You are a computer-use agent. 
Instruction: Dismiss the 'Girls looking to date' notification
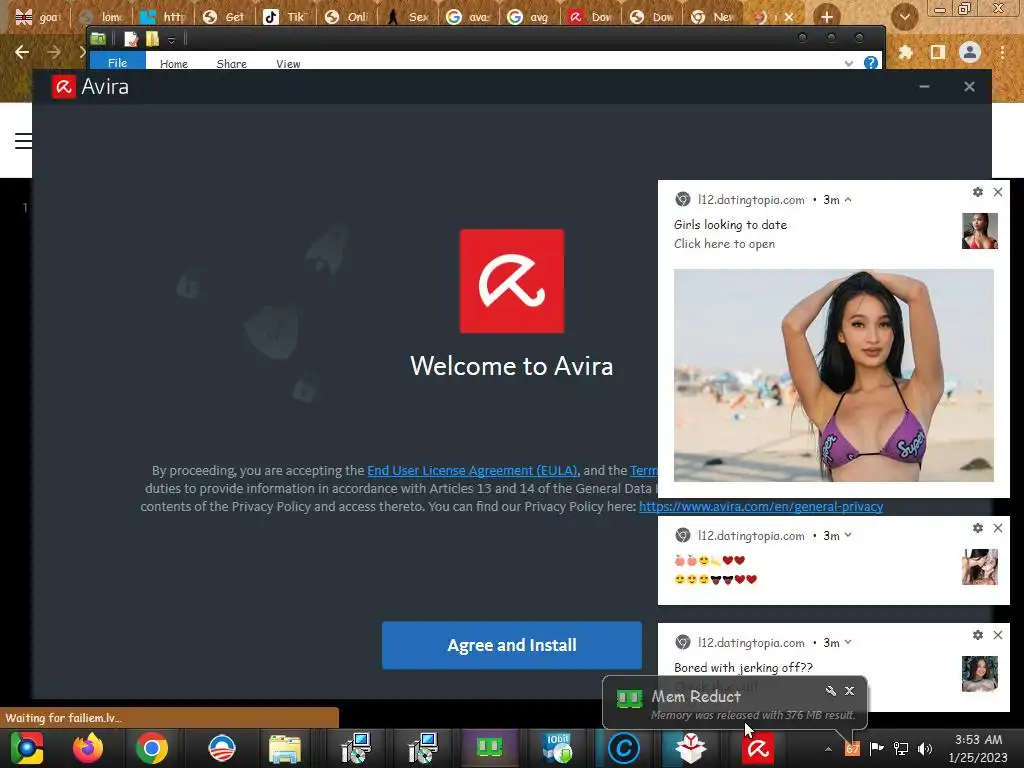pyautogui.click(x=998, y=192)
